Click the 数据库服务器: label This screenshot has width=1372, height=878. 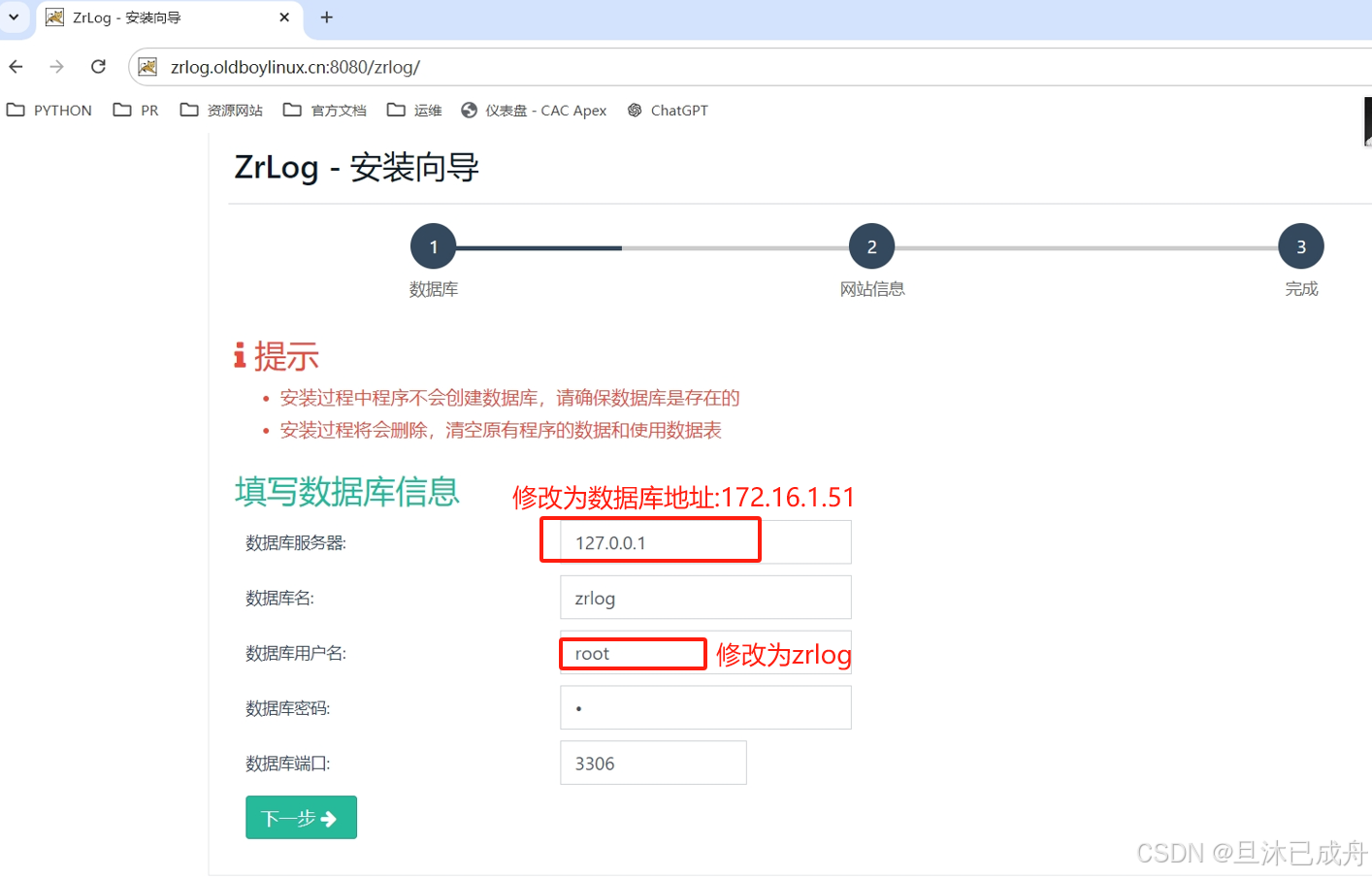296,543
